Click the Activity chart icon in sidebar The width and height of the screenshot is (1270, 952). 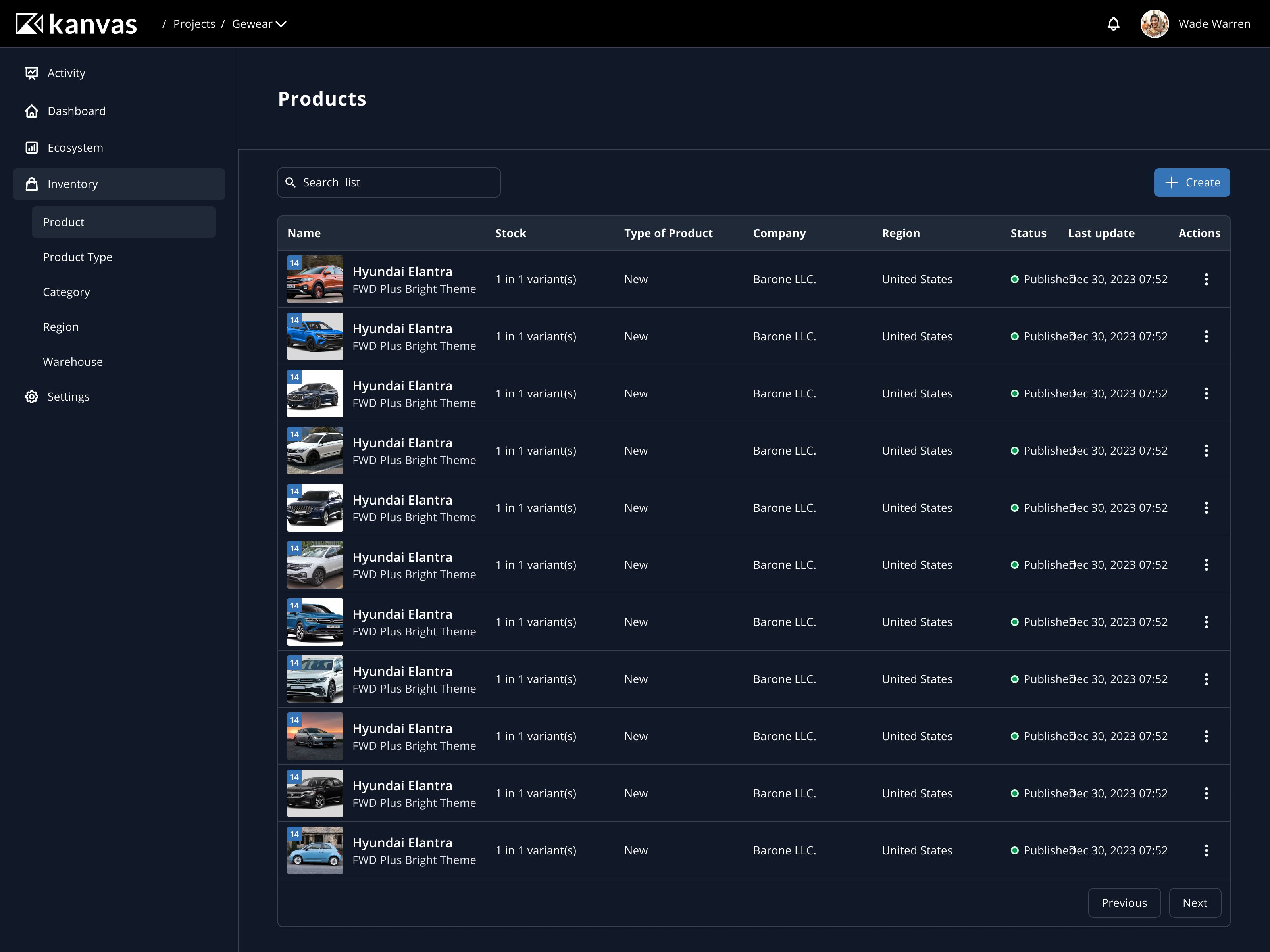coord(32,73)
